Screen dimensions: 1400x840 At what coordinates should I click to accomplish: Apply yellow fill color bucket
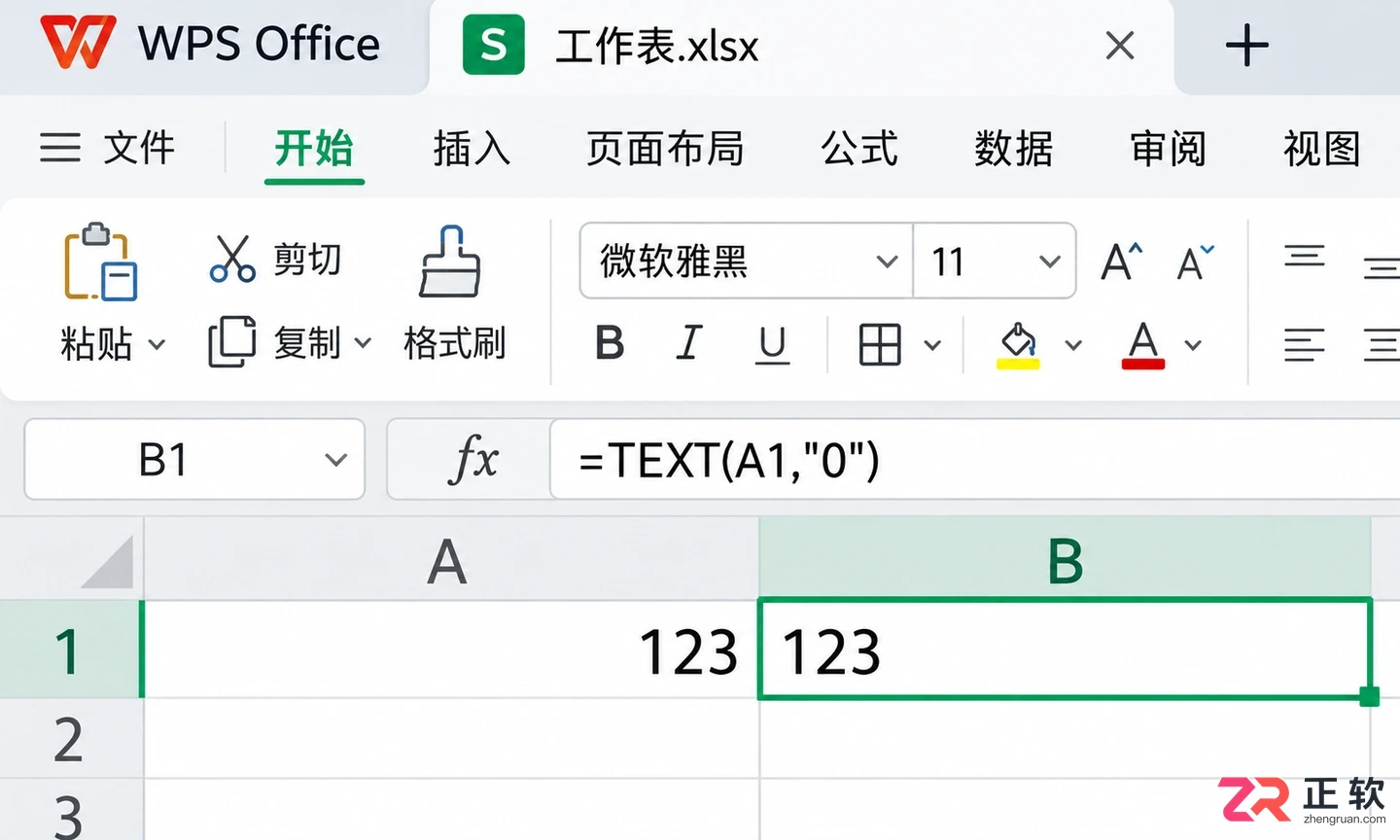pyautogui.click(x=1018, y=345)
